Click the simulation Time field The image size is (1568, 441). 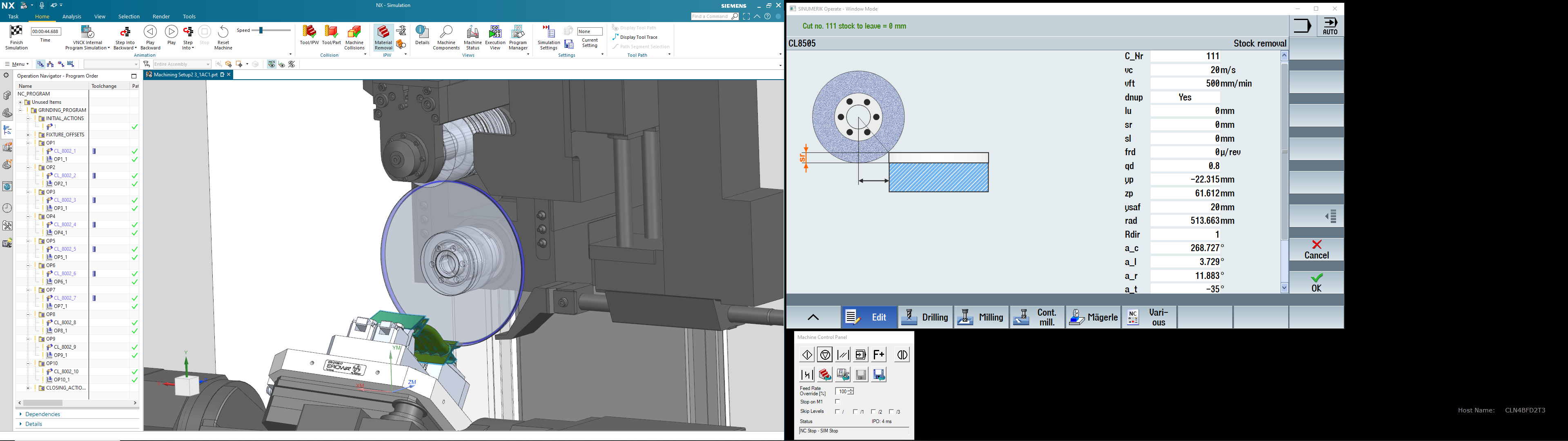tap(46, 31)
